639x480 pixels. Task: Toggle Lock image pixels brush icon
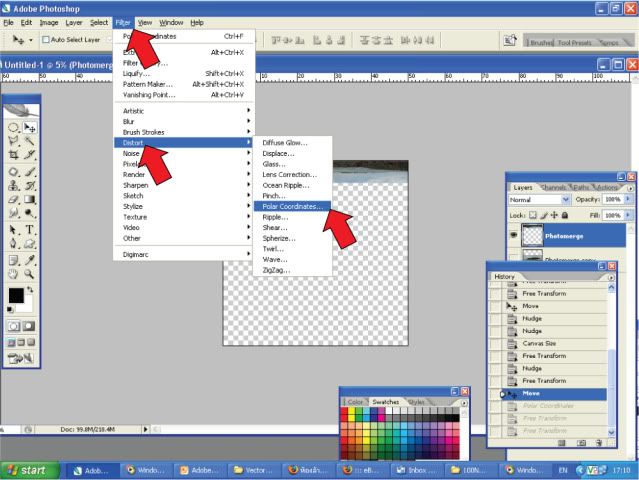point(544,215)
